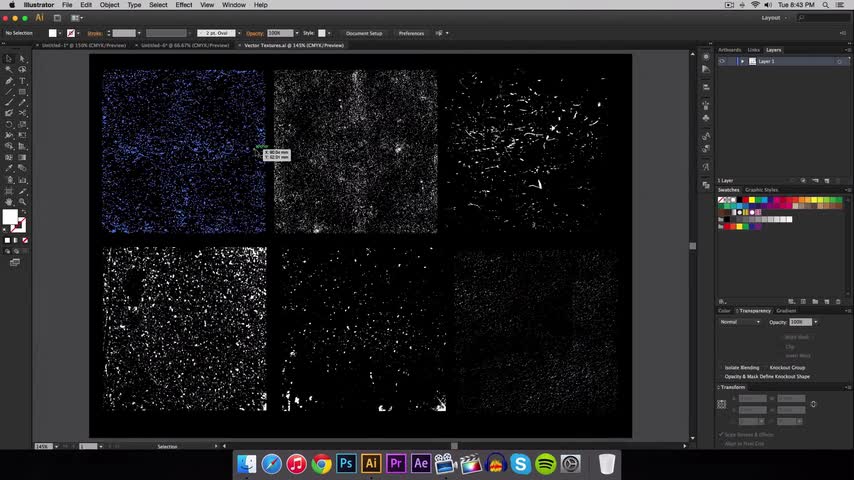Switch to the Graphic Styles tab
Viewport: 854px width, 480px height.
761,189
